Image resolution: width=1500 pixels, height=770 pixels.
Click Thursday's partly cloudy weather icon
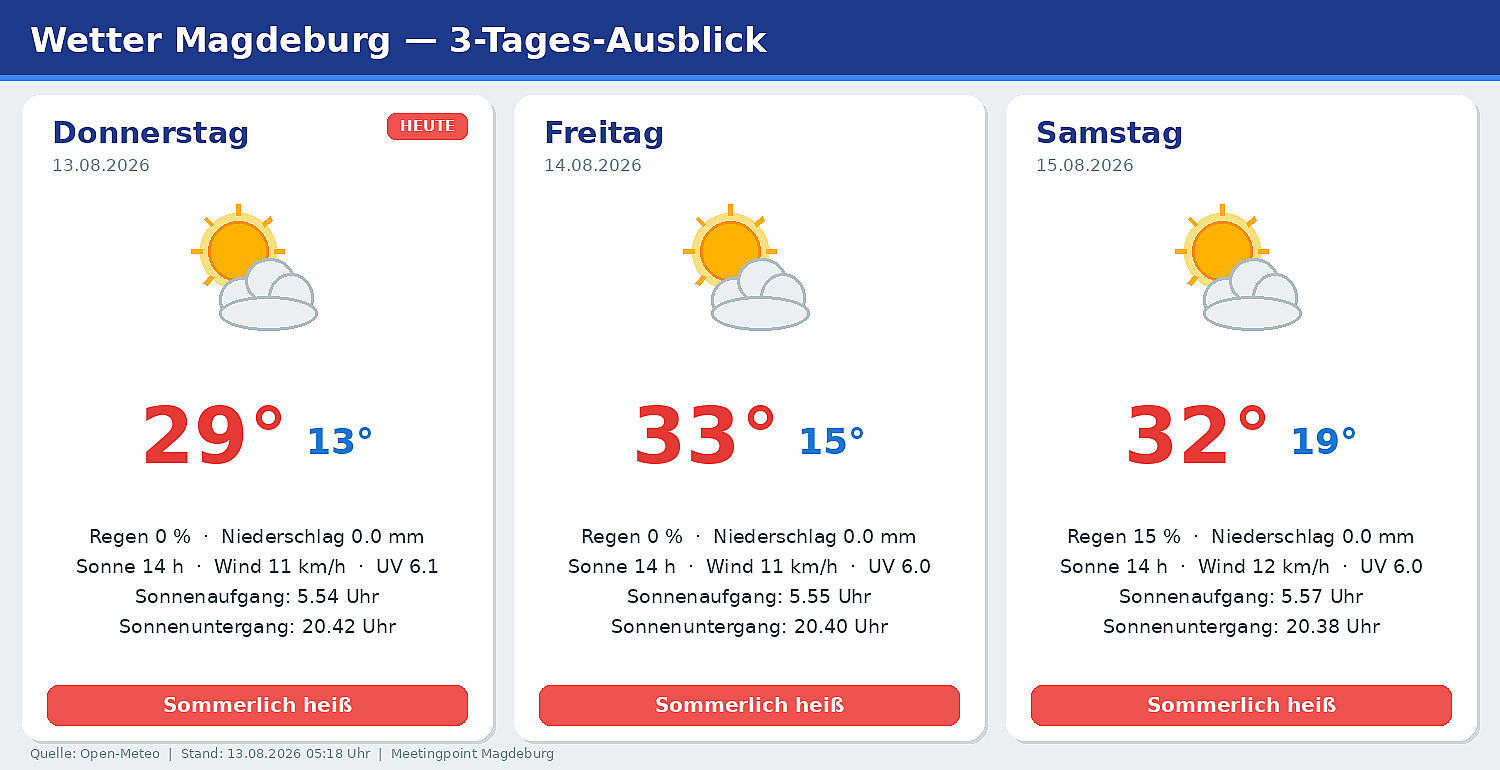click(x=254, y=267)
